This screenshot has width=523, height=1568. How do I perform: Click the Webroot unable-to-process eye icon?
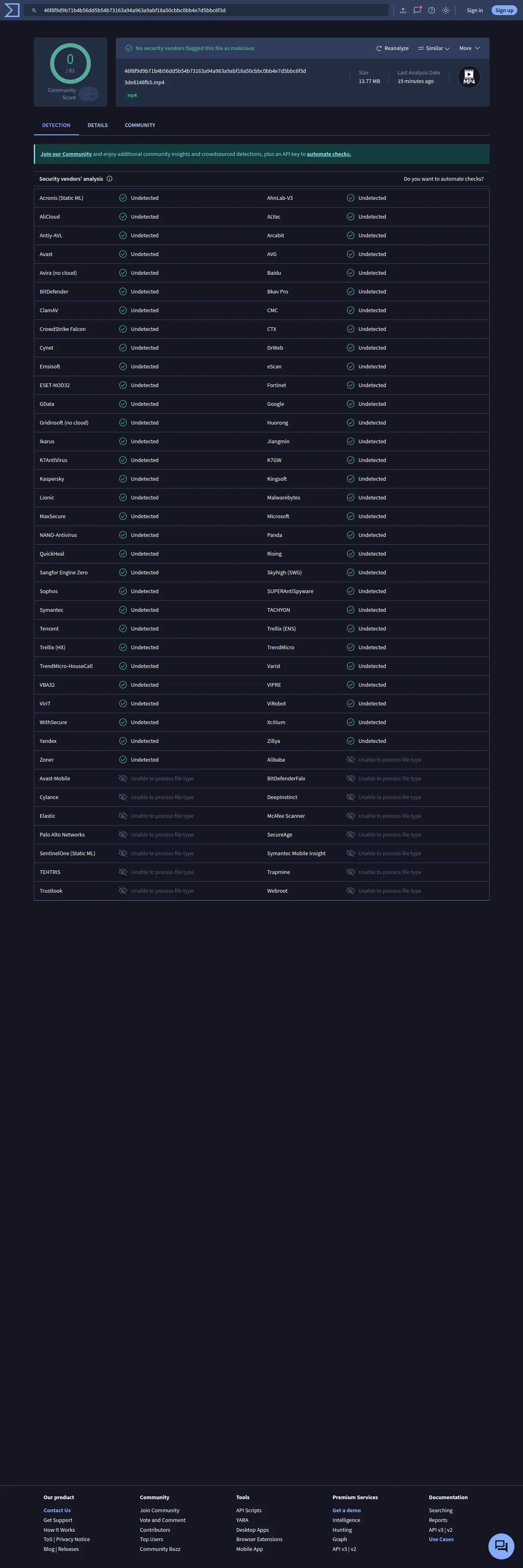pos(351,891)
